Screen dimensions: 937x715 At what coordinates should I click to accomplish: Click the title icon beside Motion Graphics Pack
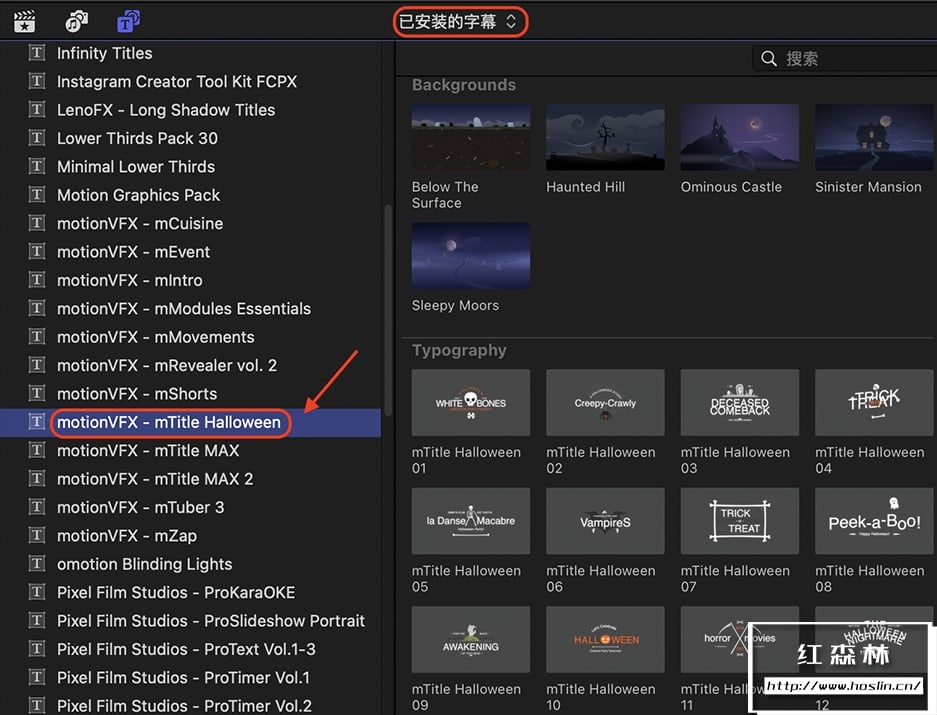point(37,194)
